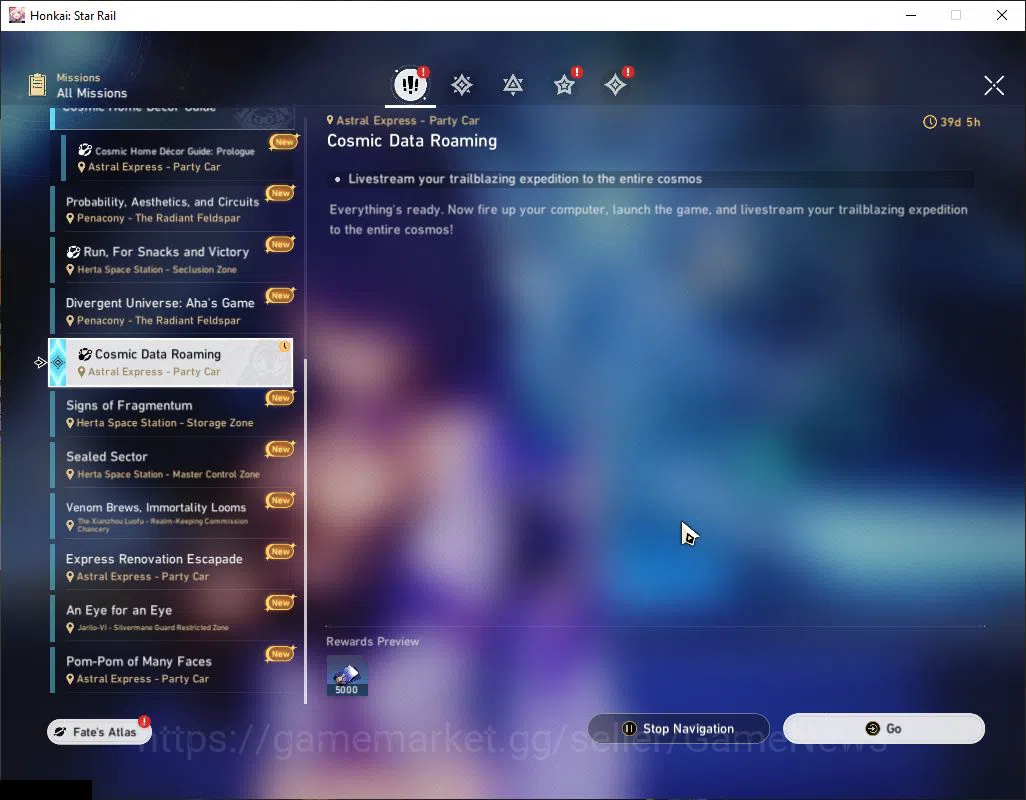This screenshot has height=800, width=1026.
Task: Click New badge on Express Renovation Escapade
Action: (281, 551)
